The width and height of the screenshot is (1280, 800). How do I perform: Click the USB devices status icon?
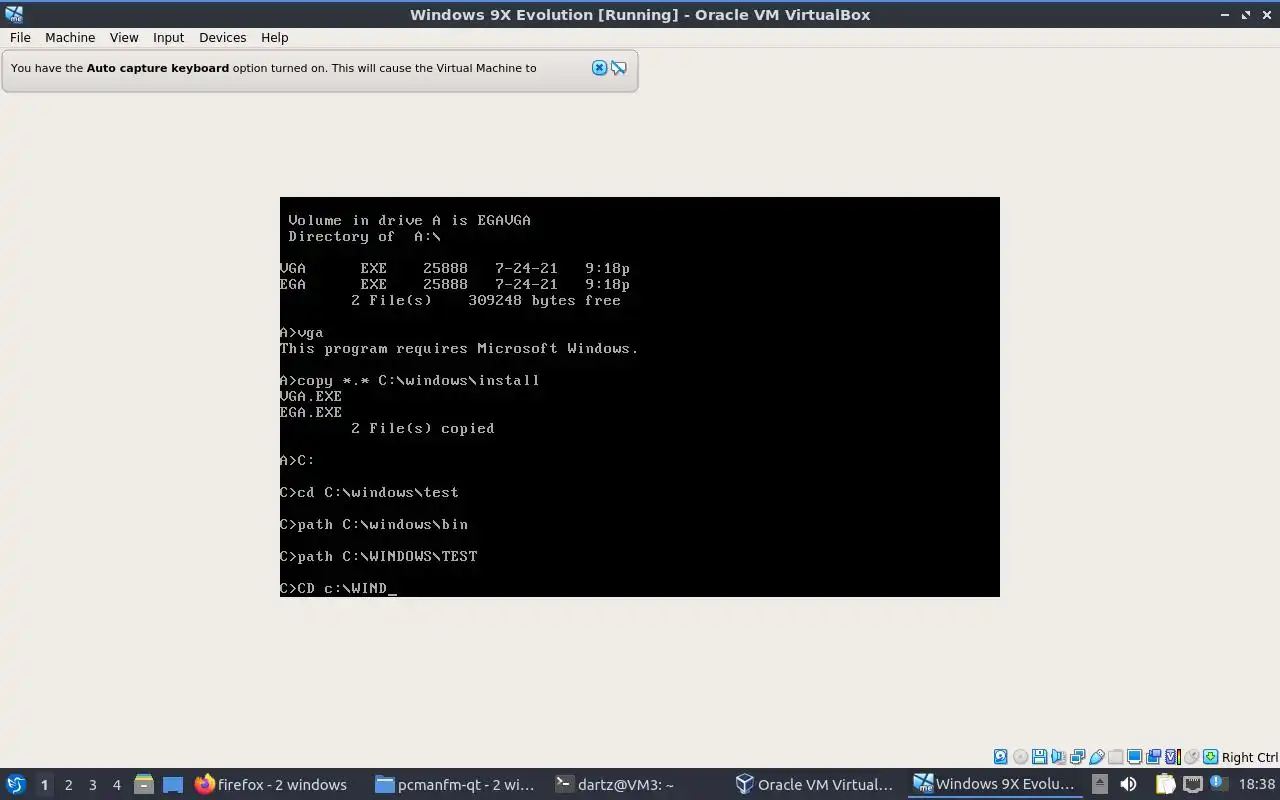[x=1097, y=757]
